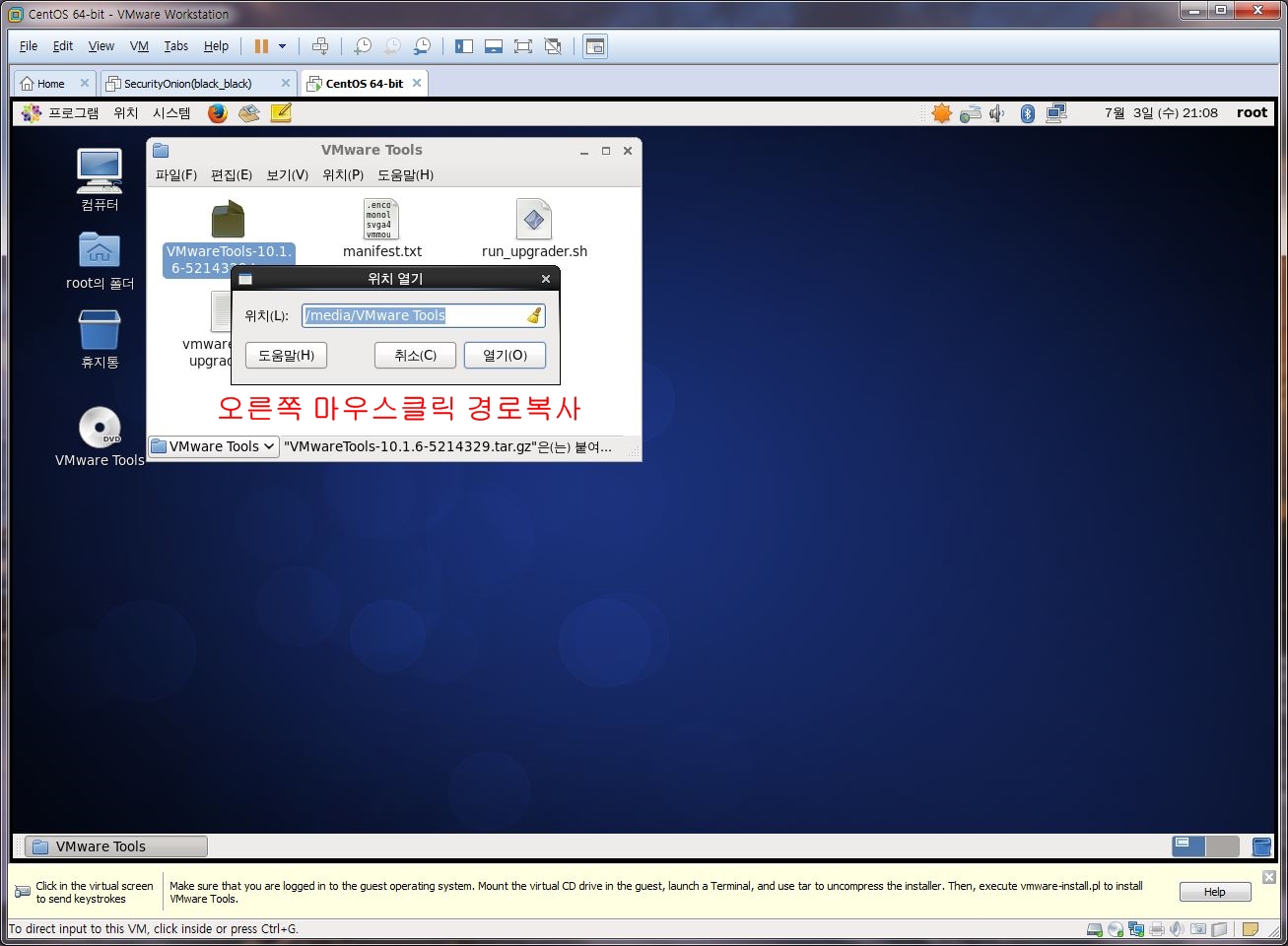Image resolution: width=1288 pixels, height=946 pixels.
Task: Click the network adapter status icon
Action: [x=1135, y=929]
